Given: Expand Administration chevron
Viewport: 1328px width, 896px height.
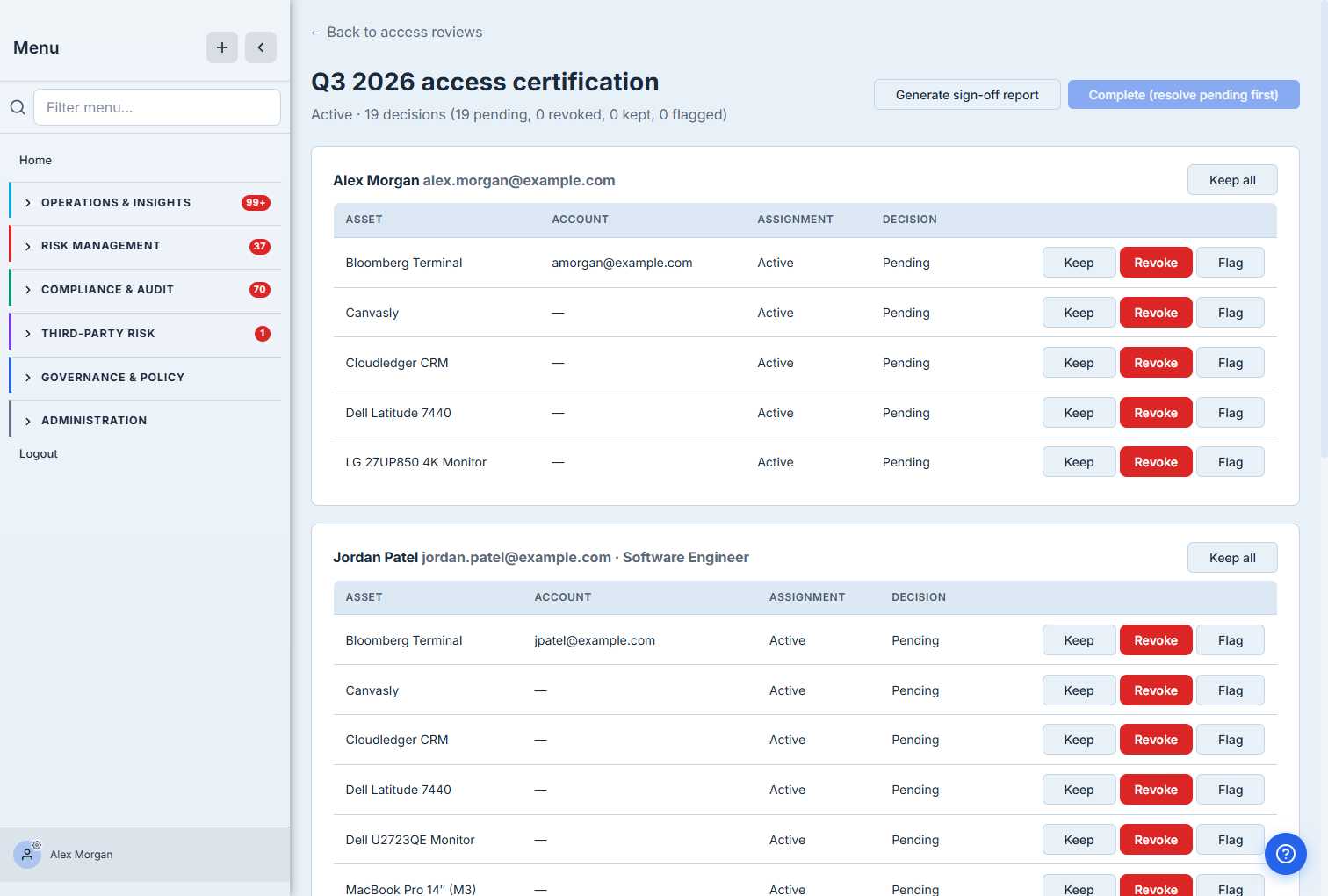Looking at the screenshot, I should pyautogui.click(x=28, y=422).
